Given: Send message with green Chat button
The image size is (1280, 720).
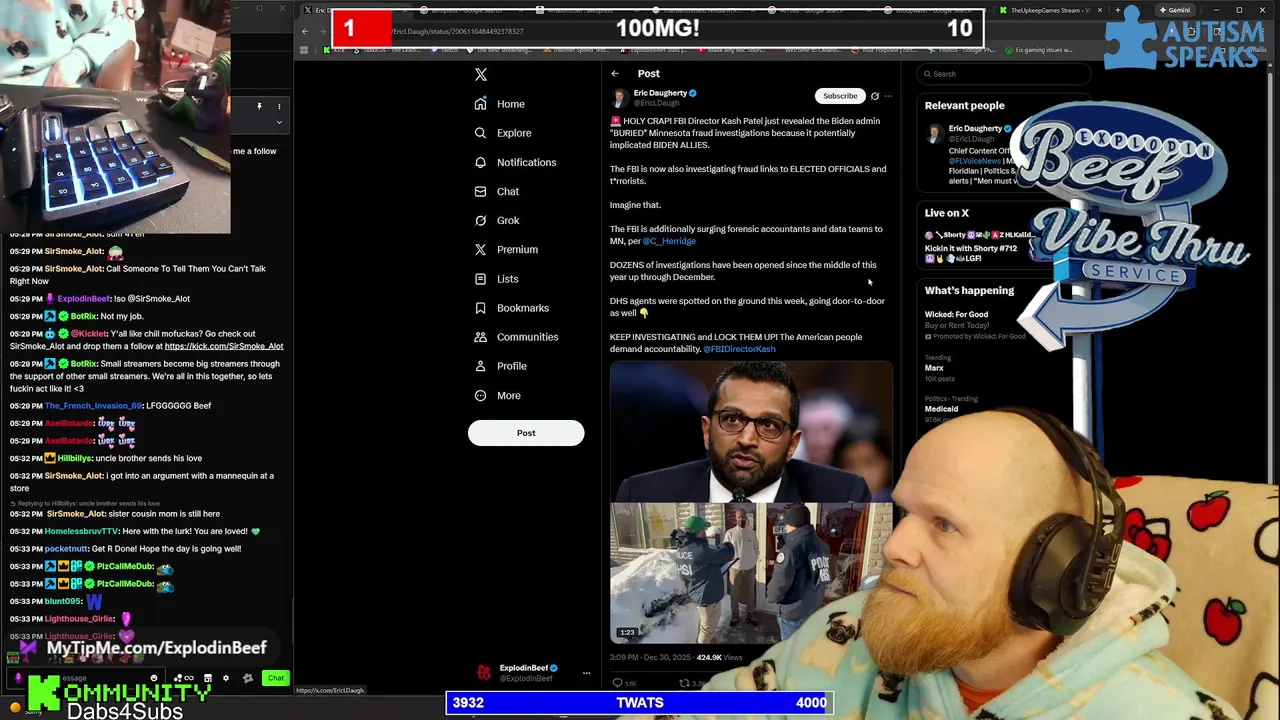Looking at the screenshot, I should coord(276,678).
